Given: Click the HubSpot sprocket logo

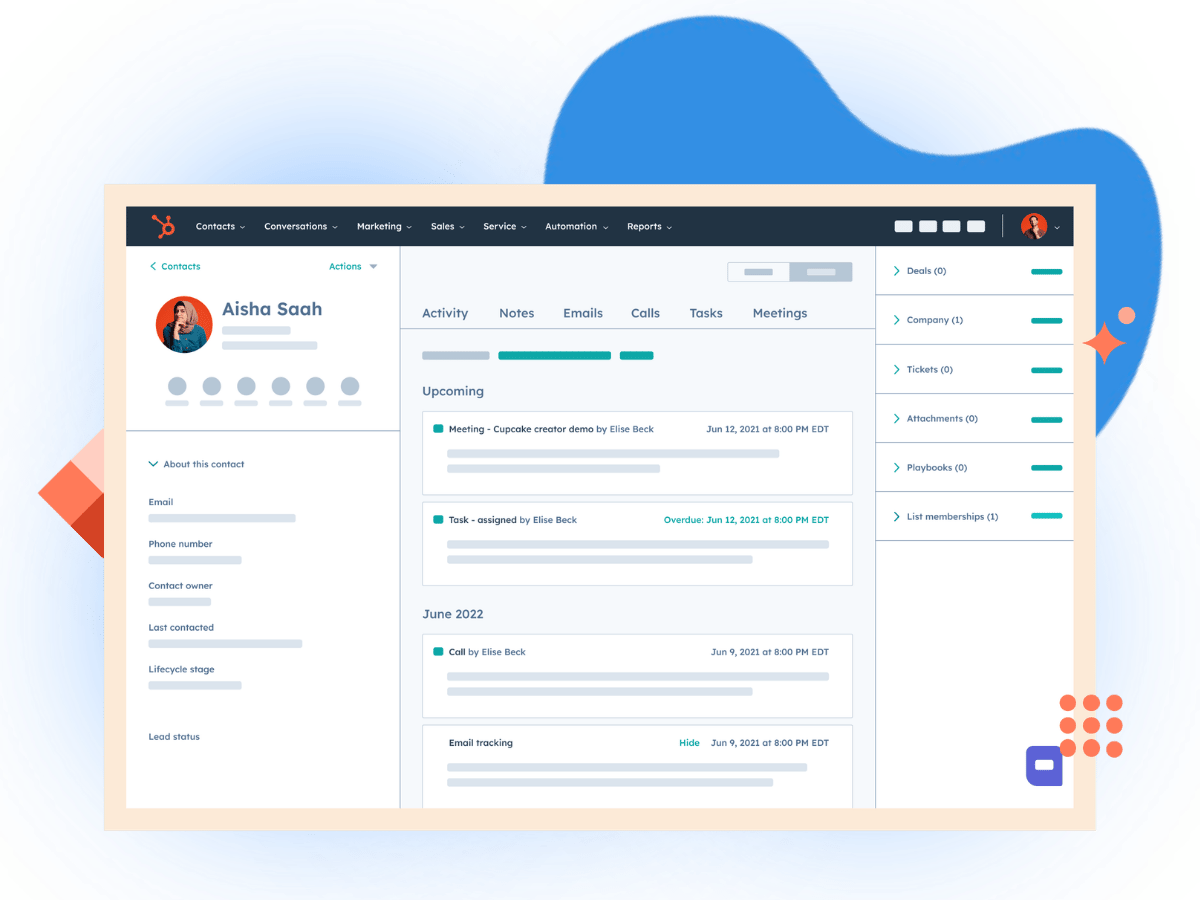Looking at the screenshot, I should click(x=163, y=226).
